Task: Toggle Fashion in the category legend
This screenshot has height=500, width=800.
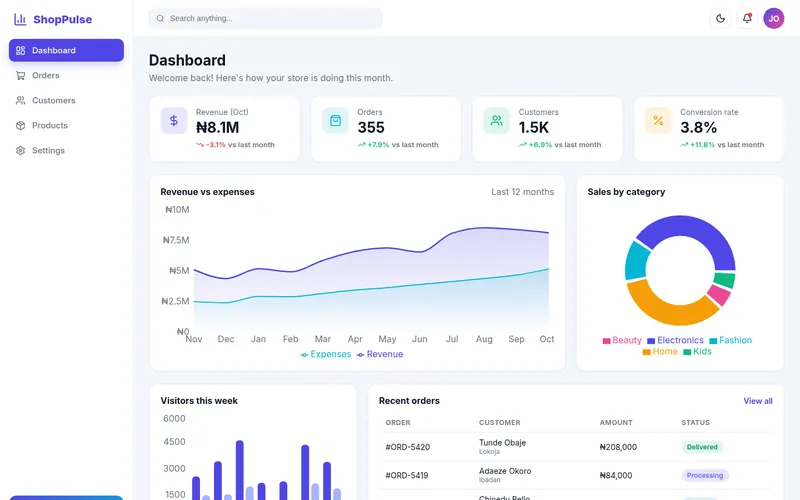Action: click(731, 340)
